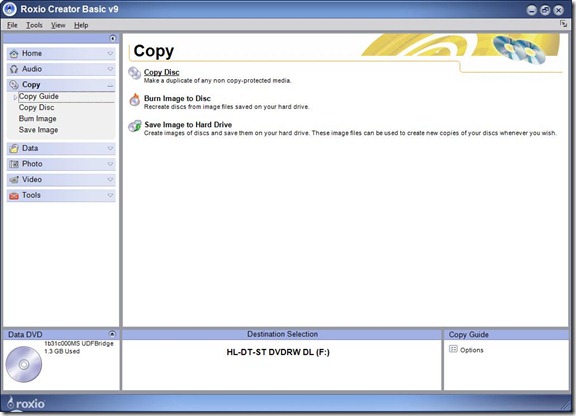Viewport: 576px width, 416px height.
Task: Open the Help menu
Action: click(81, 25)
